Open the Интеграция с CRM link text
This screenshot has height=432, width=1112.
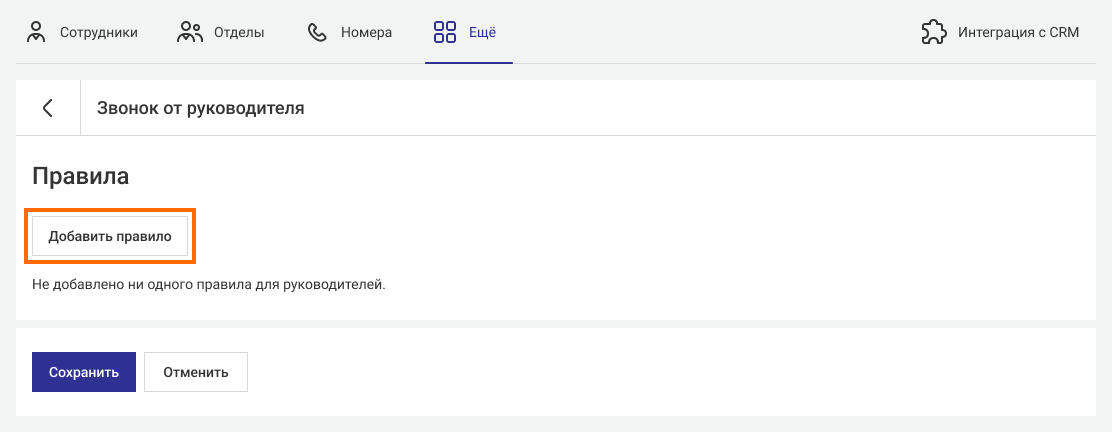pyautogui.click(x=1018, y=32)
